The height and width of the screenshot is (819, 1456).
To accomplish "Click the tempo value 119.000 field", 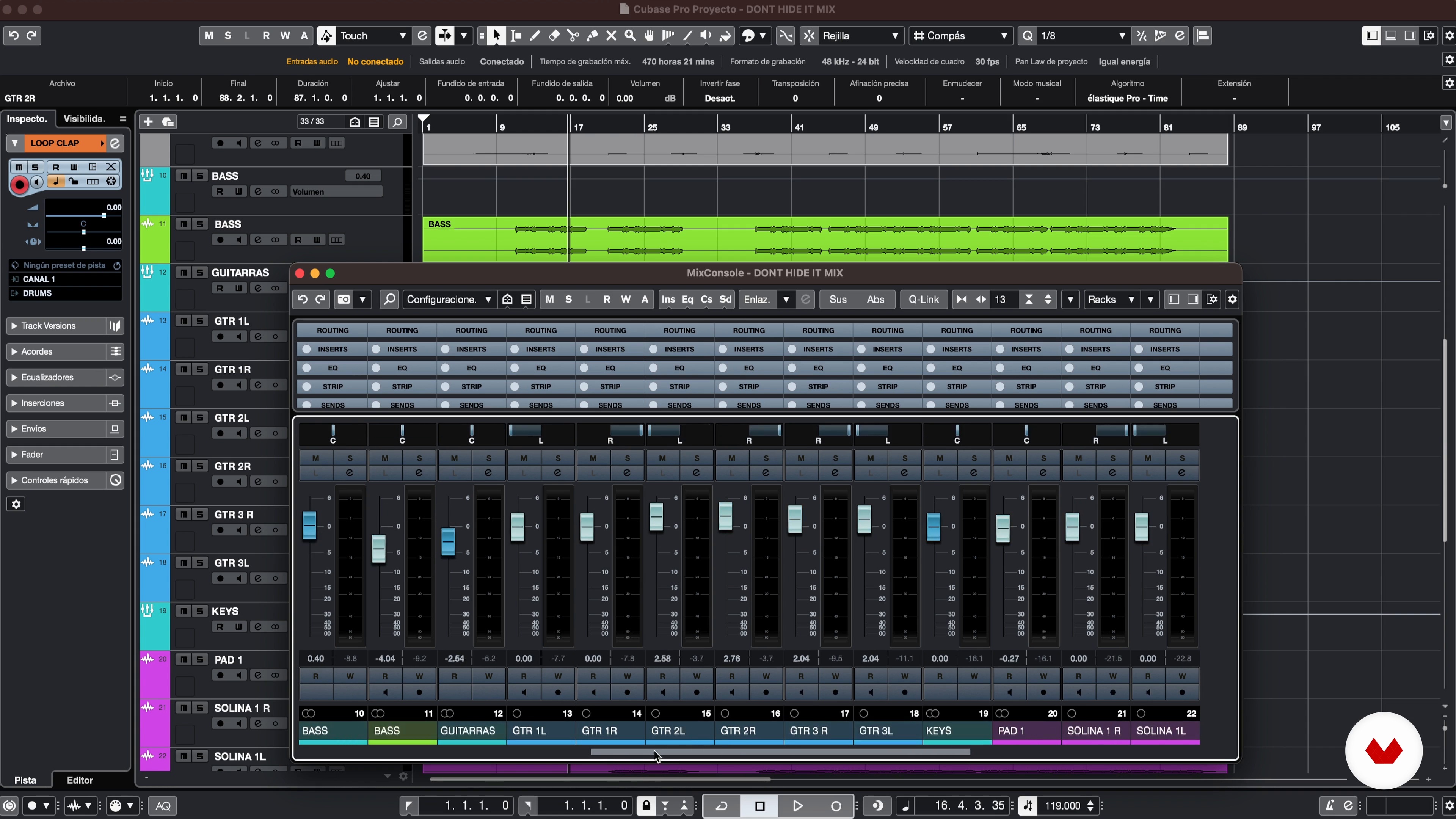I will [x=1062, y=806].
